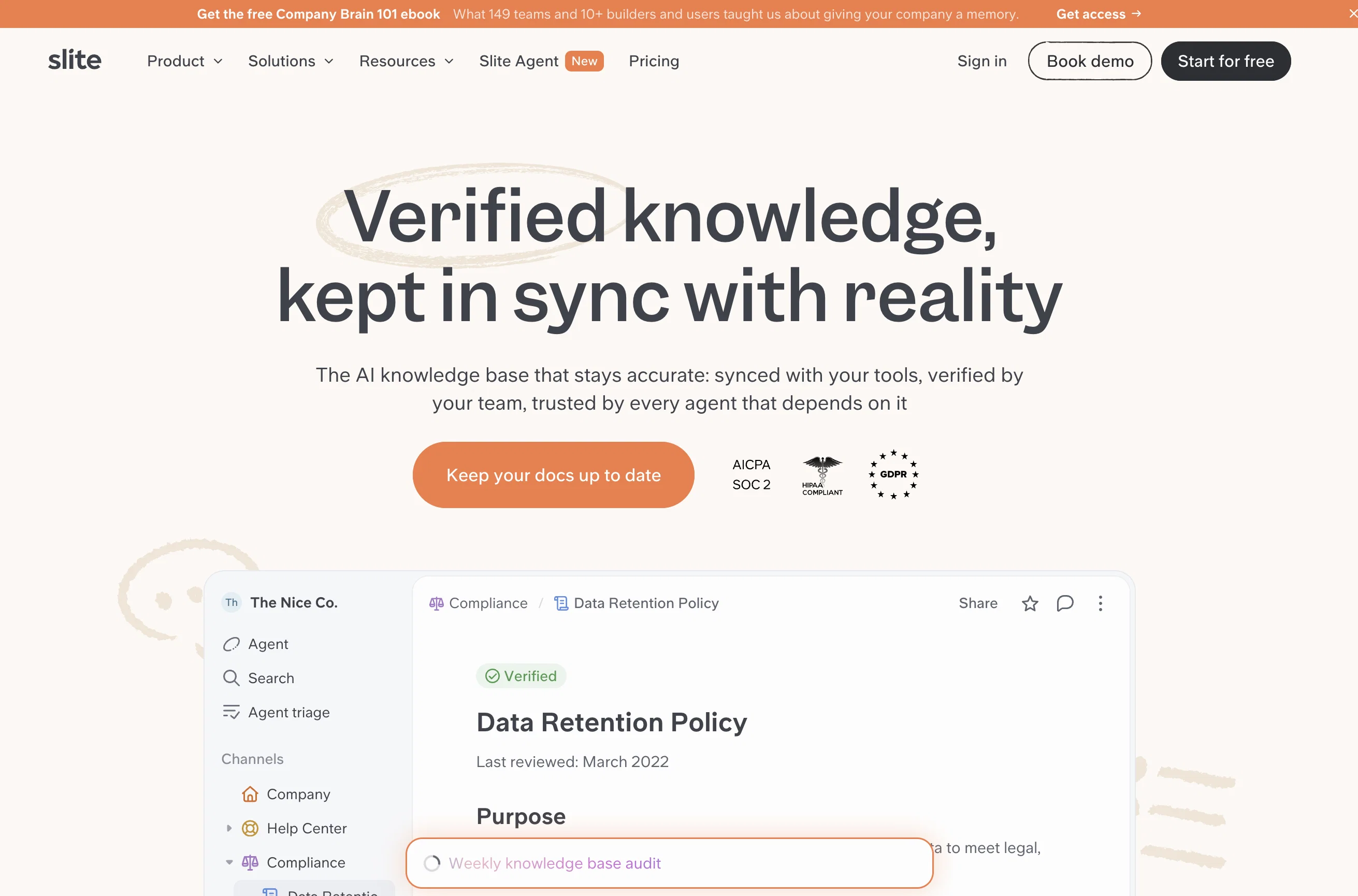Click the Sign in link
Viewport: 1358px width, 896px height.
(981, 61)
